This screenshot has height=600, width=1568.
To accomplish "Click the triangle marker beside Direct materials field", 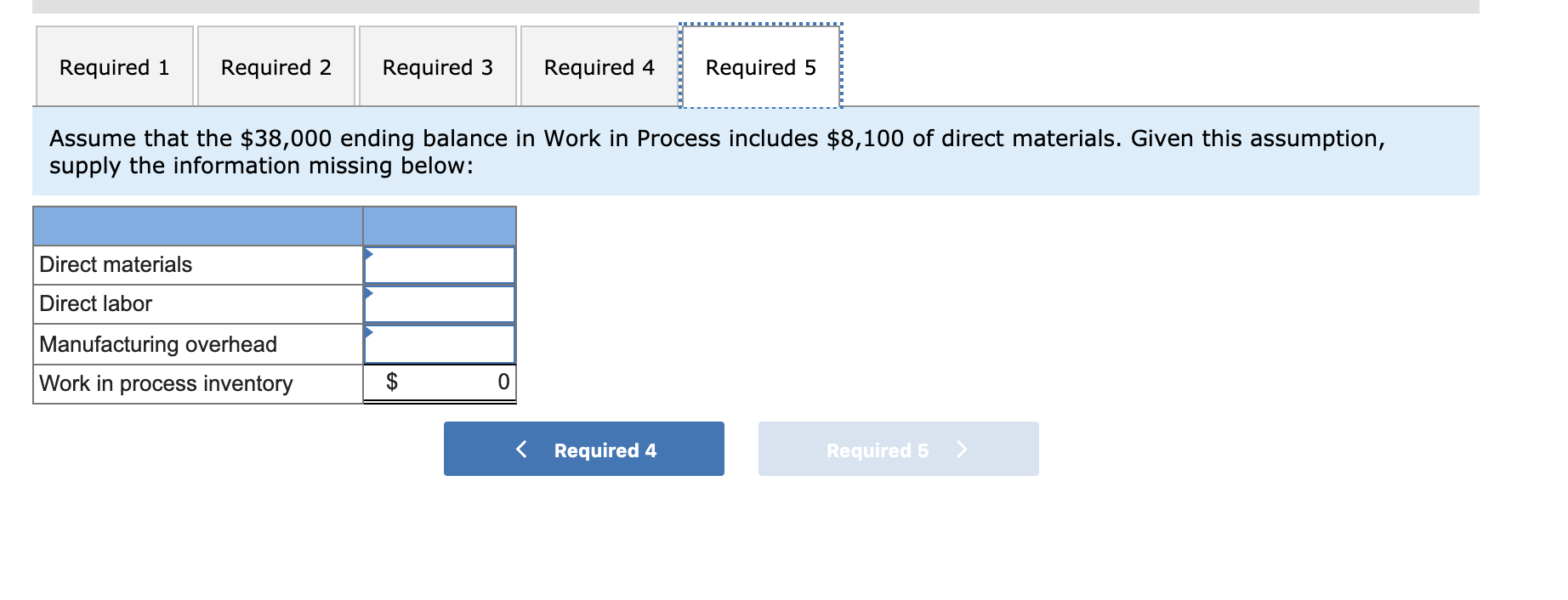I will 369,254.
